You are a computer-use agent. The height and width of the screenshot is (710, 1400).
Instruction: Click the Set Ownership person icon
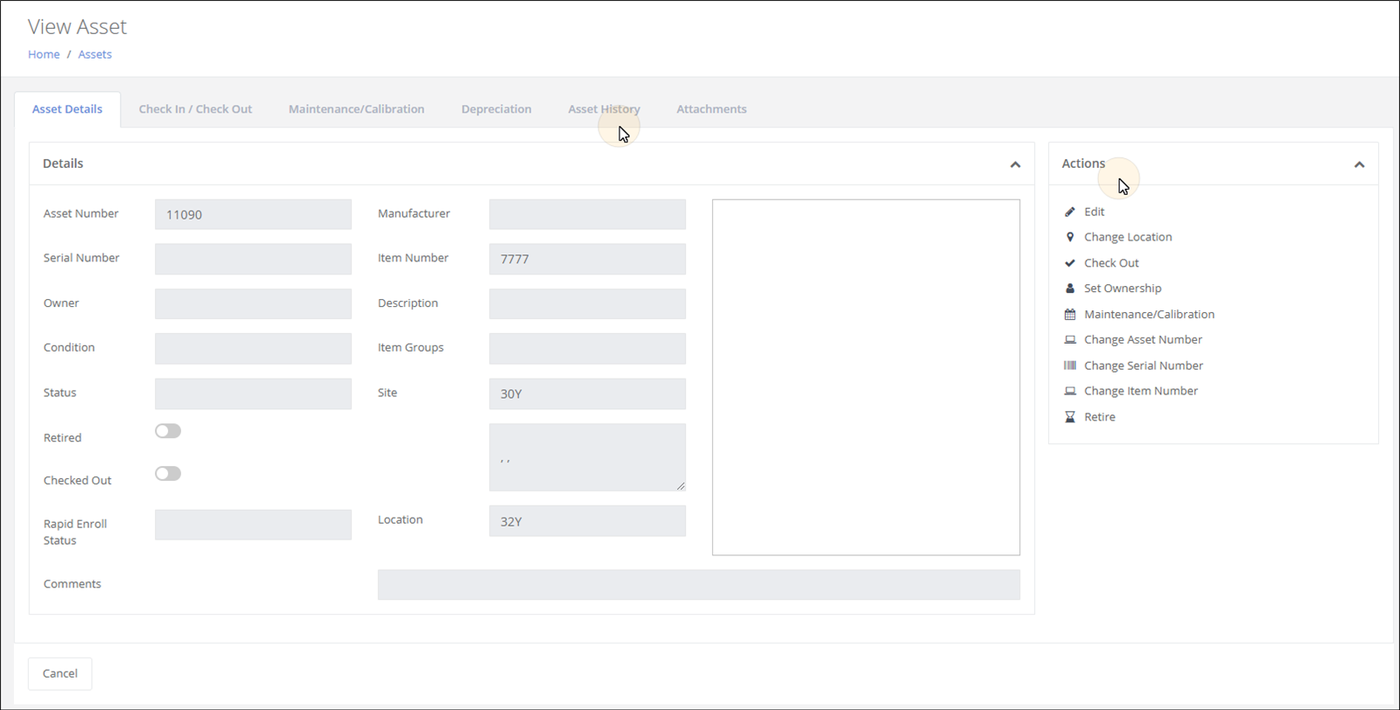pos(1070,288)
